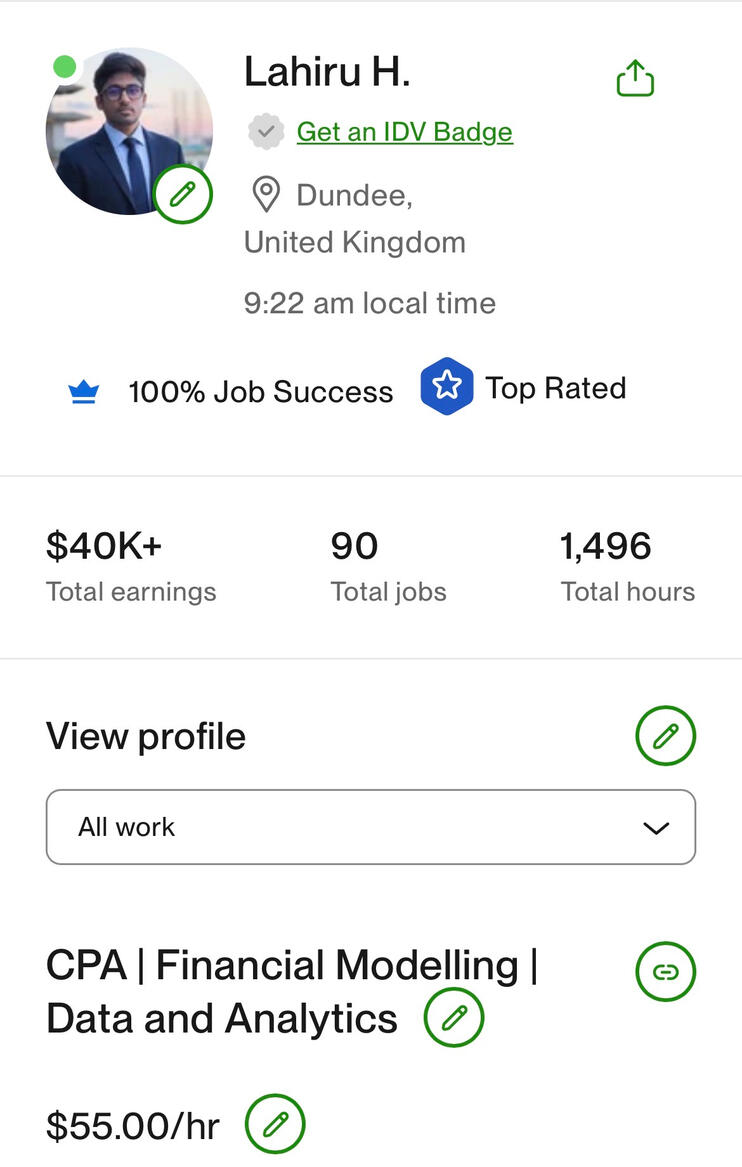This screenshot has width=742, height=1167.
Task: Edit profile photo via pencil icon
Action: (182, 194)
